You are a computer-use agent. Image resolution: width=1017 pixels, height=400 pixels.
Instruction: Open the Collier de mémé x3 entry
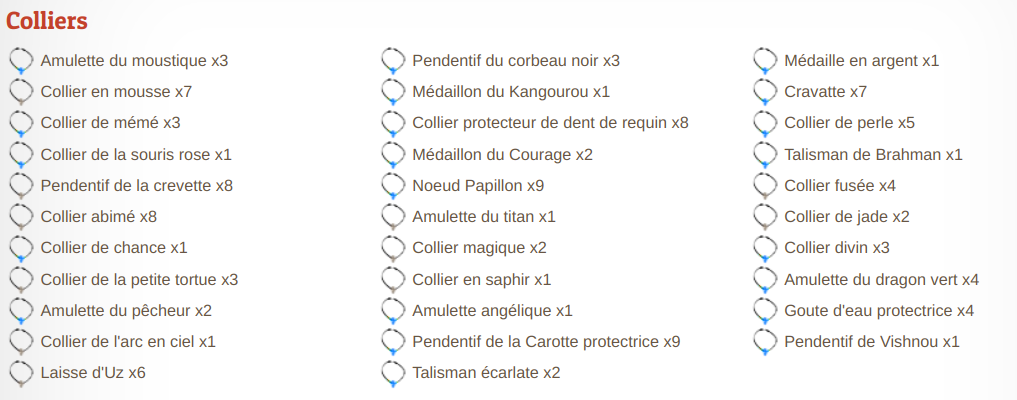coord(110,123)
